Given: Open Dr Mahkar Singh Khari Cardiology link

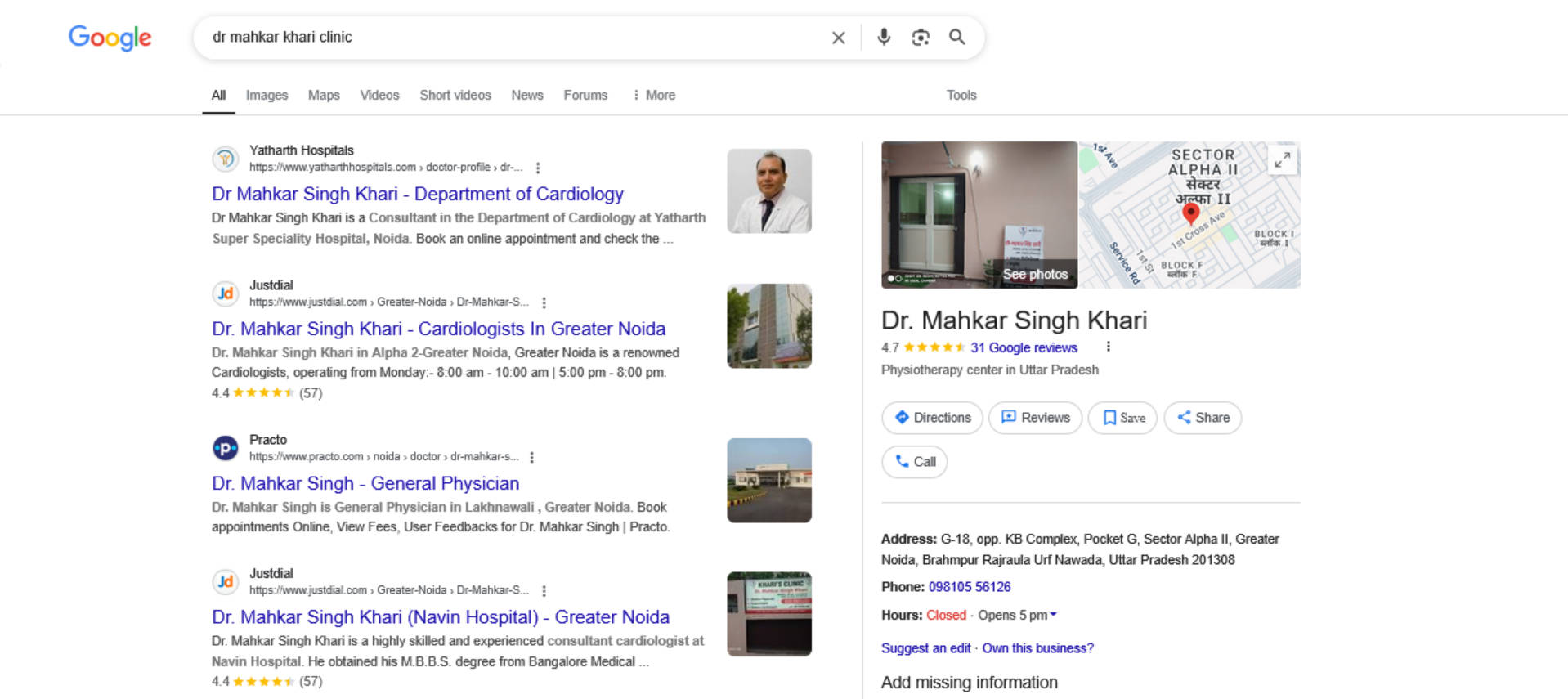Looking at the screenshot, I should pos(418,195).
